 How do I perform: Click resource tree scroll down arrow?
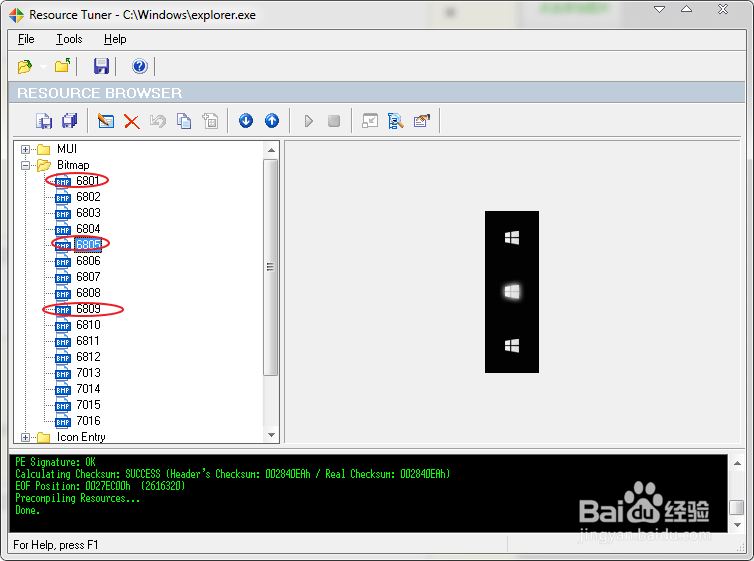pyautogui.click(x=271, y=435)
